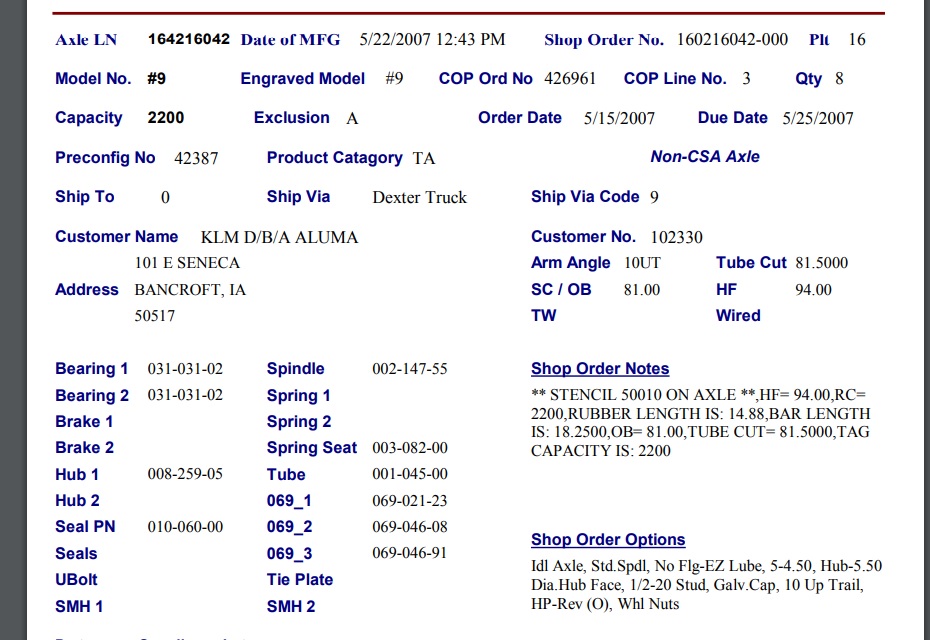
Task: Click the Shop Order Notes heading
Action: (600, 369)
